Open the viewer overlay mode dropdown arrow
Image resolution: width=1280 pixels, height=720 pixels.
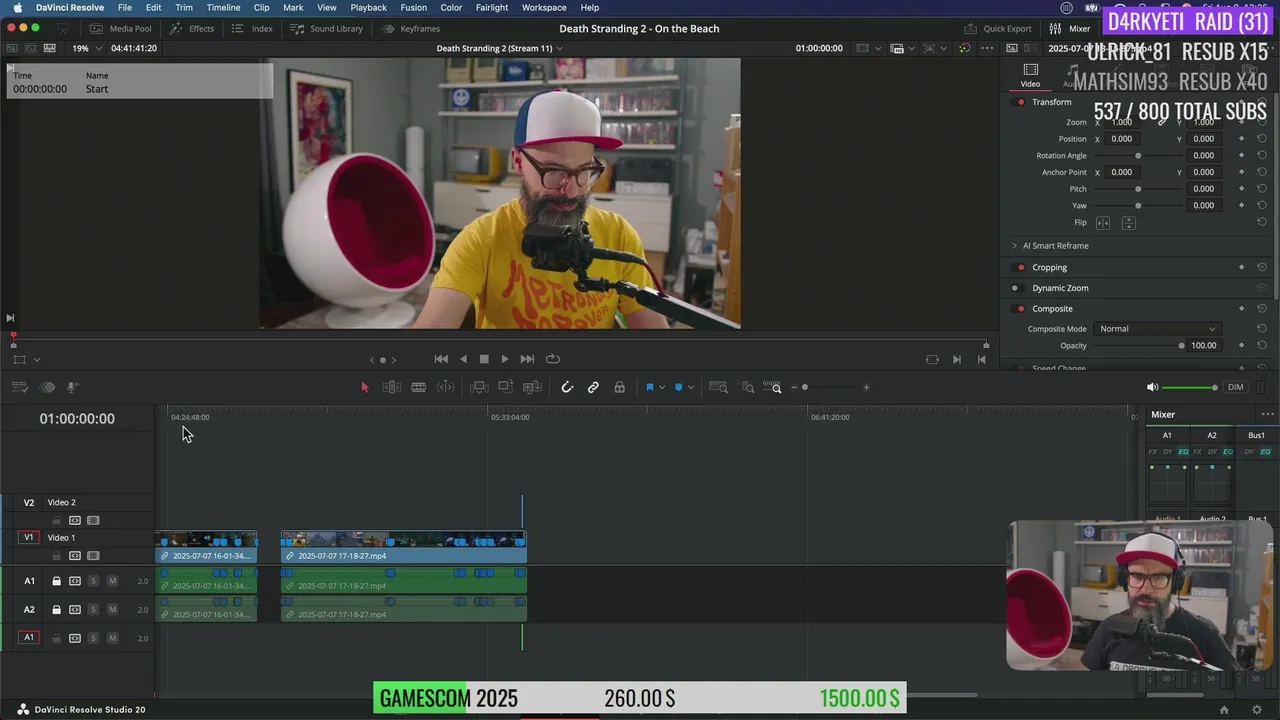pos(37,360)
